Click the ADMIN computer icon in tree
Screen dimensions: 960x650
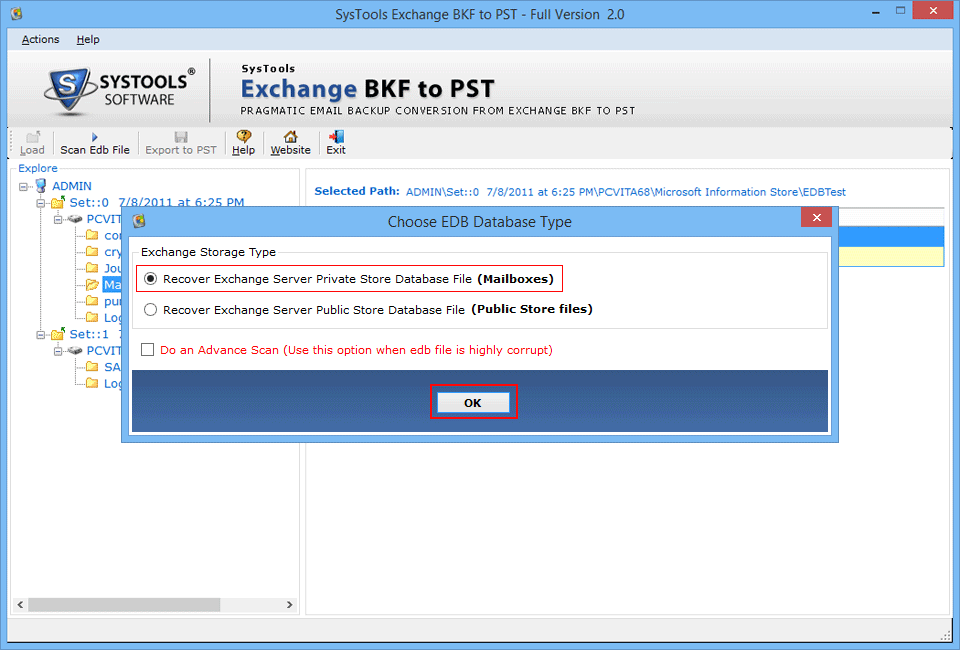tap(41, 185)
